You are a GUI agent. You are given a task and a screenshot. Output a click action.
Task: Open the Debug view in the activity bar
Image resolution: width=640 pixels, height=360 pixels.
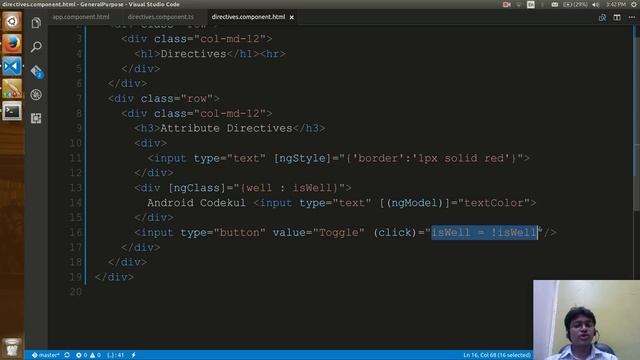click(x=36, y=95)
